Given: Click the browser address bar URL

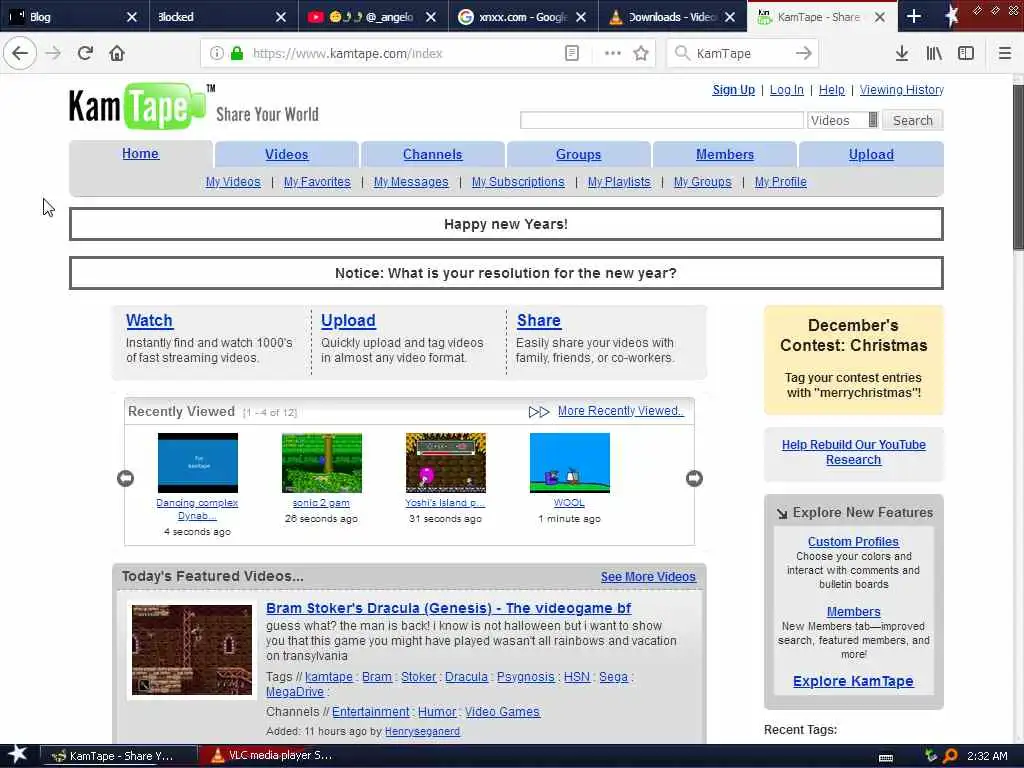Looking at the screenshot, I should [x=347, y=54].
